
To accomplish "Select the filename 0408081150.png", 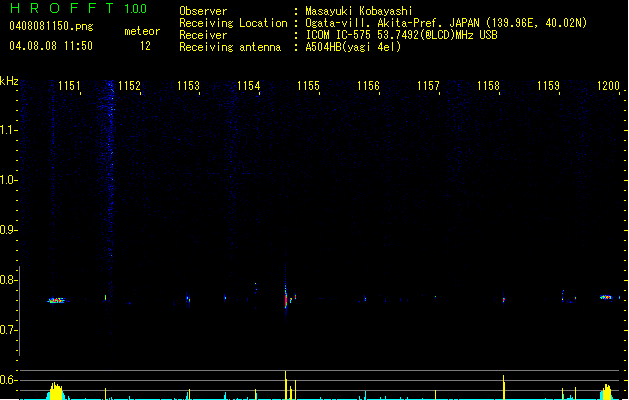I will tap(51, 26).
